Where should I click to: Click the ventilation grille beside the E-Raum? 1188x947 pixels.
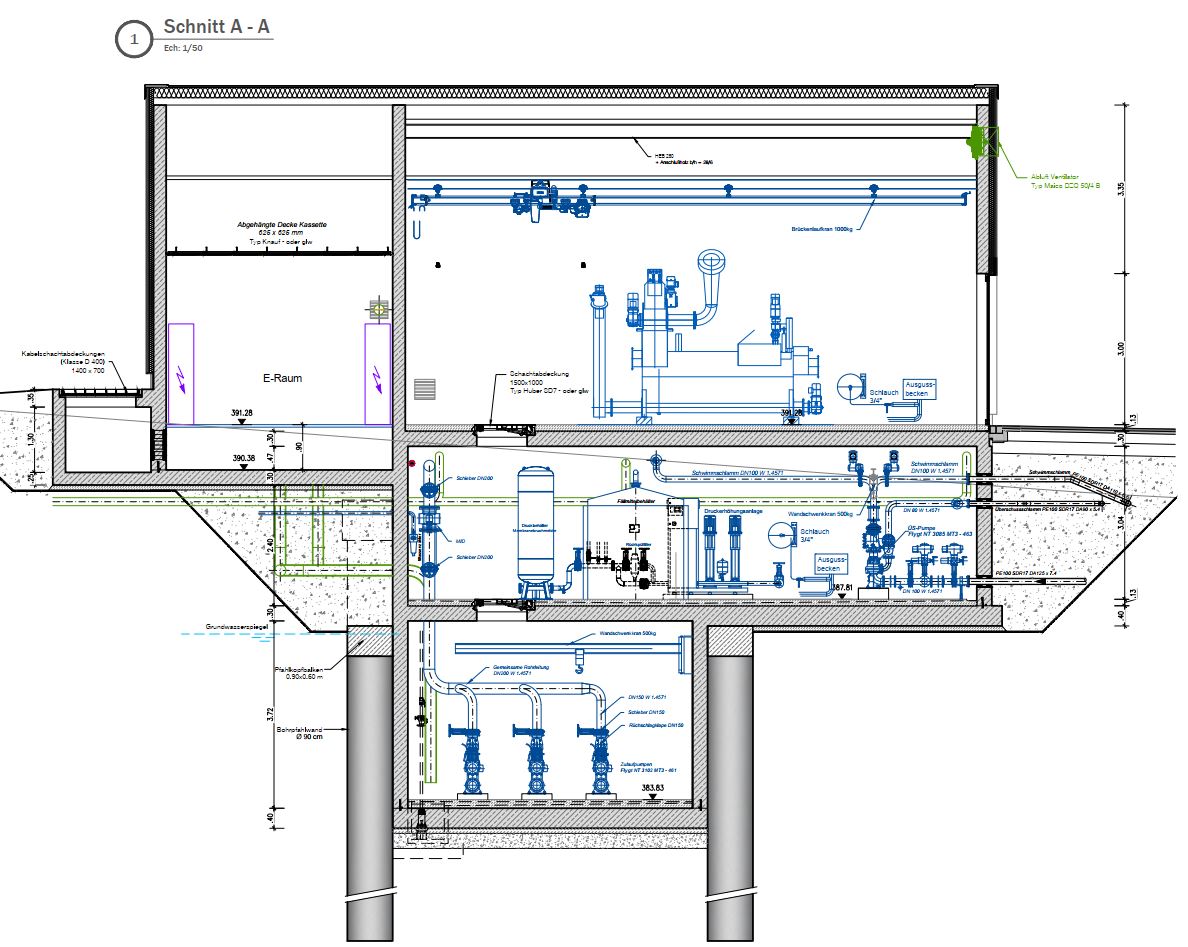(x=425, y=389)
